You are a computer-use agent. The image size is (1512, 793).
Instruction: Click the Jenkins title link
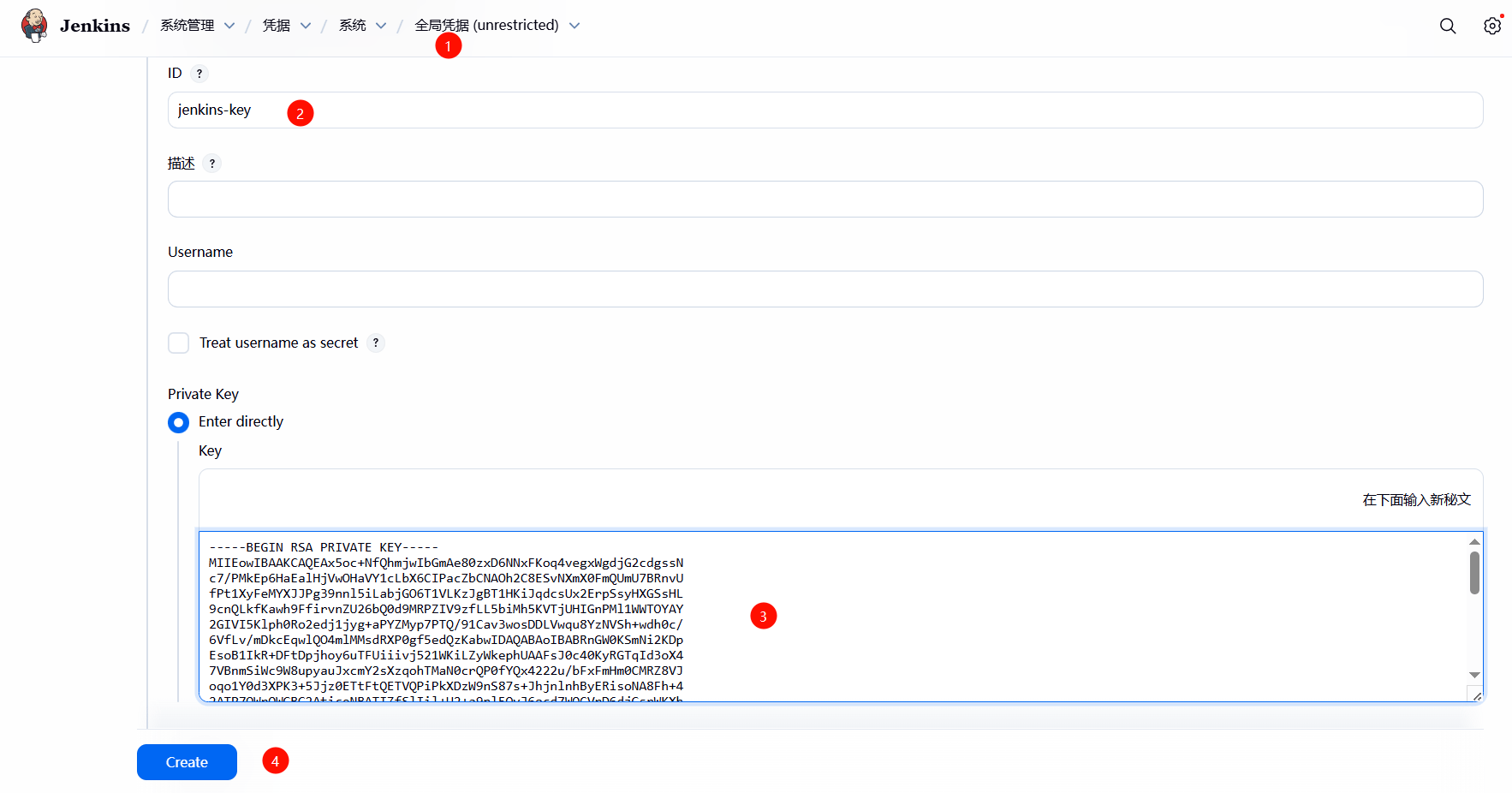point(95,26)
